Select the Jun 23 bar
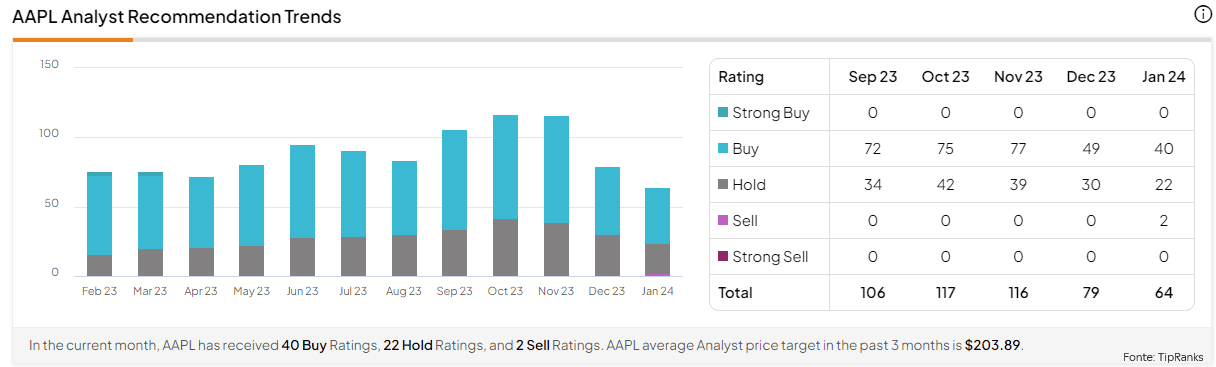 pos(302,211)
